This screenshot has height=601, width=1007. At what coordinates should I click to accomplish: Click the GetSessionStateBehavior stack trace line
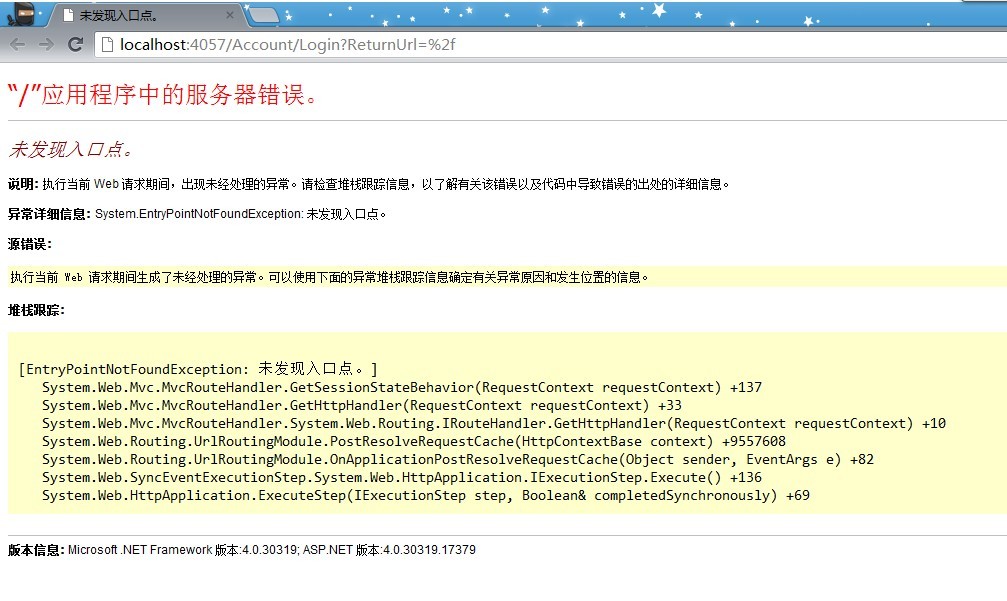(x=400, y=388)
